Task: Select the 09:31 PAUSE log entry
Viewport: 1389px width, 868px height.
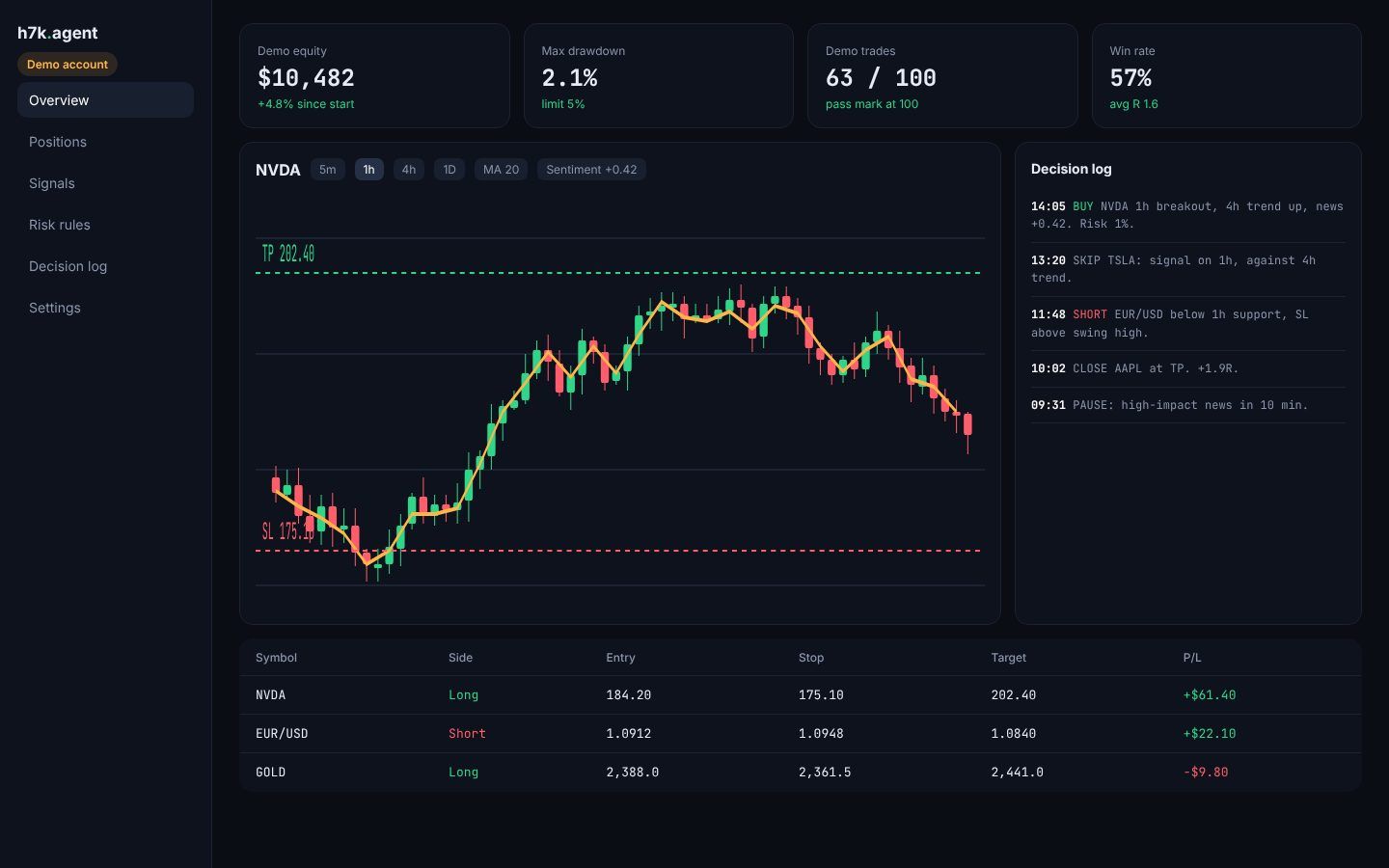Action: (x=1187, y=405)
